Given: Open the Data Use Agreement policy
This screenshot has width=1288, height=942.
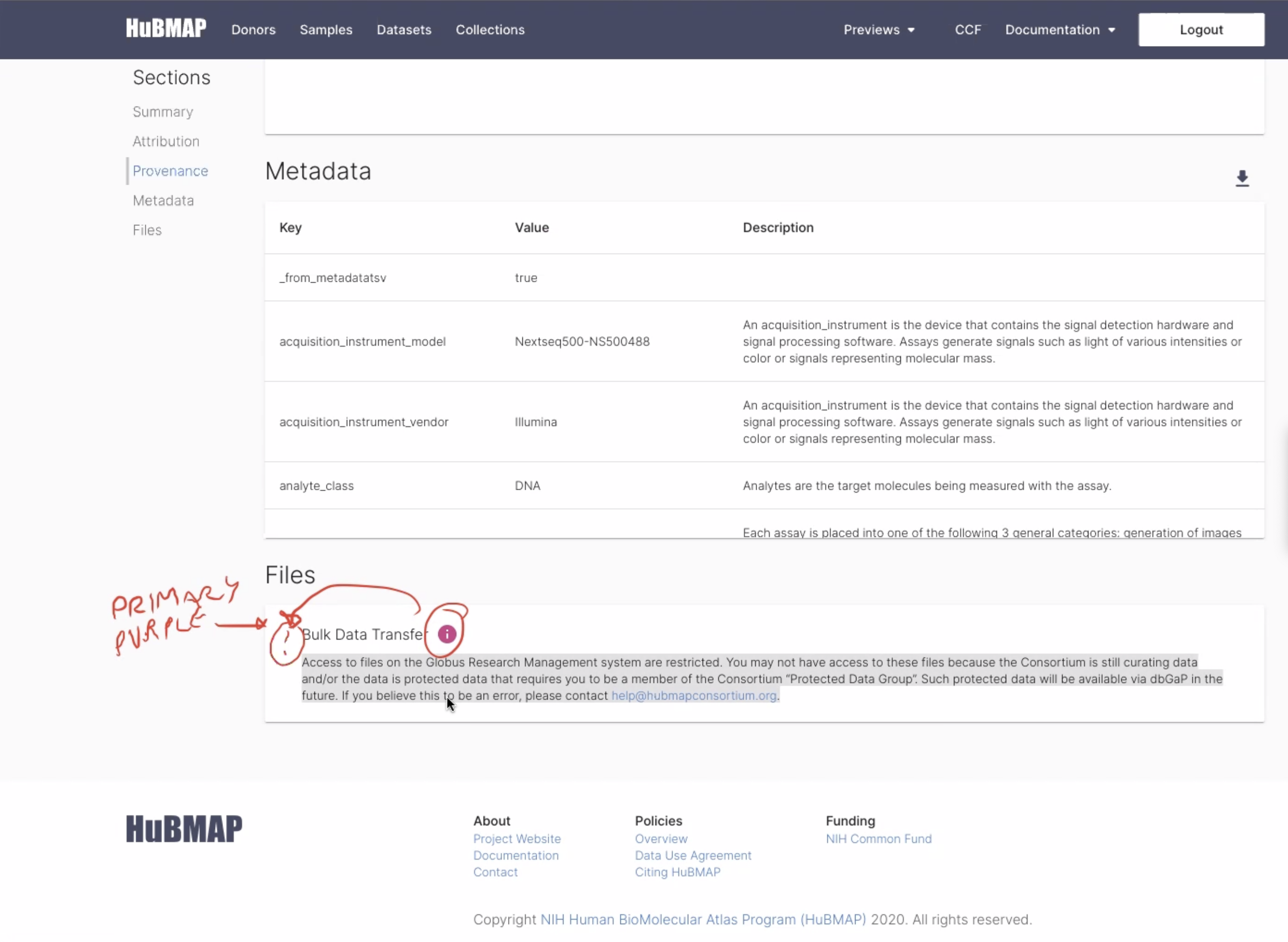Looking at the screenshot, I should tap(693, 855).
